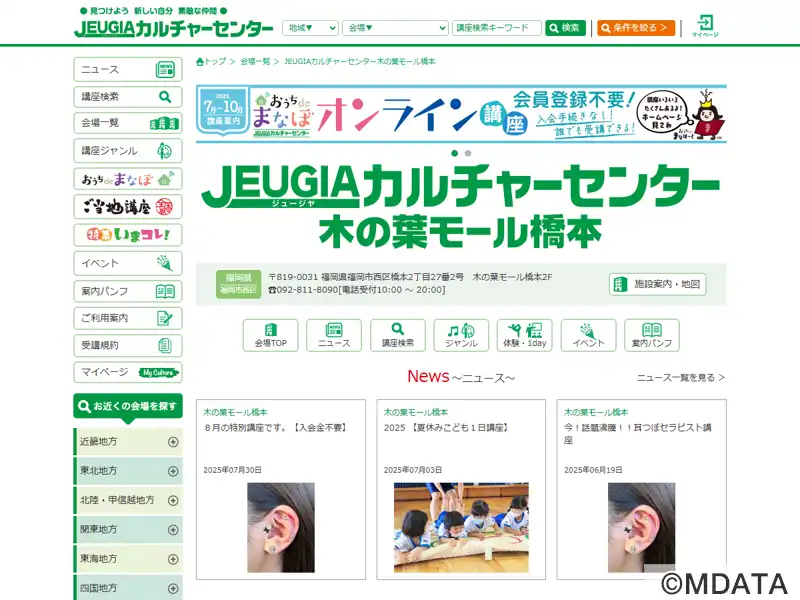Open the 地域 dropdown in header
This screenshot has width=800, height=600.
(310, 28)
